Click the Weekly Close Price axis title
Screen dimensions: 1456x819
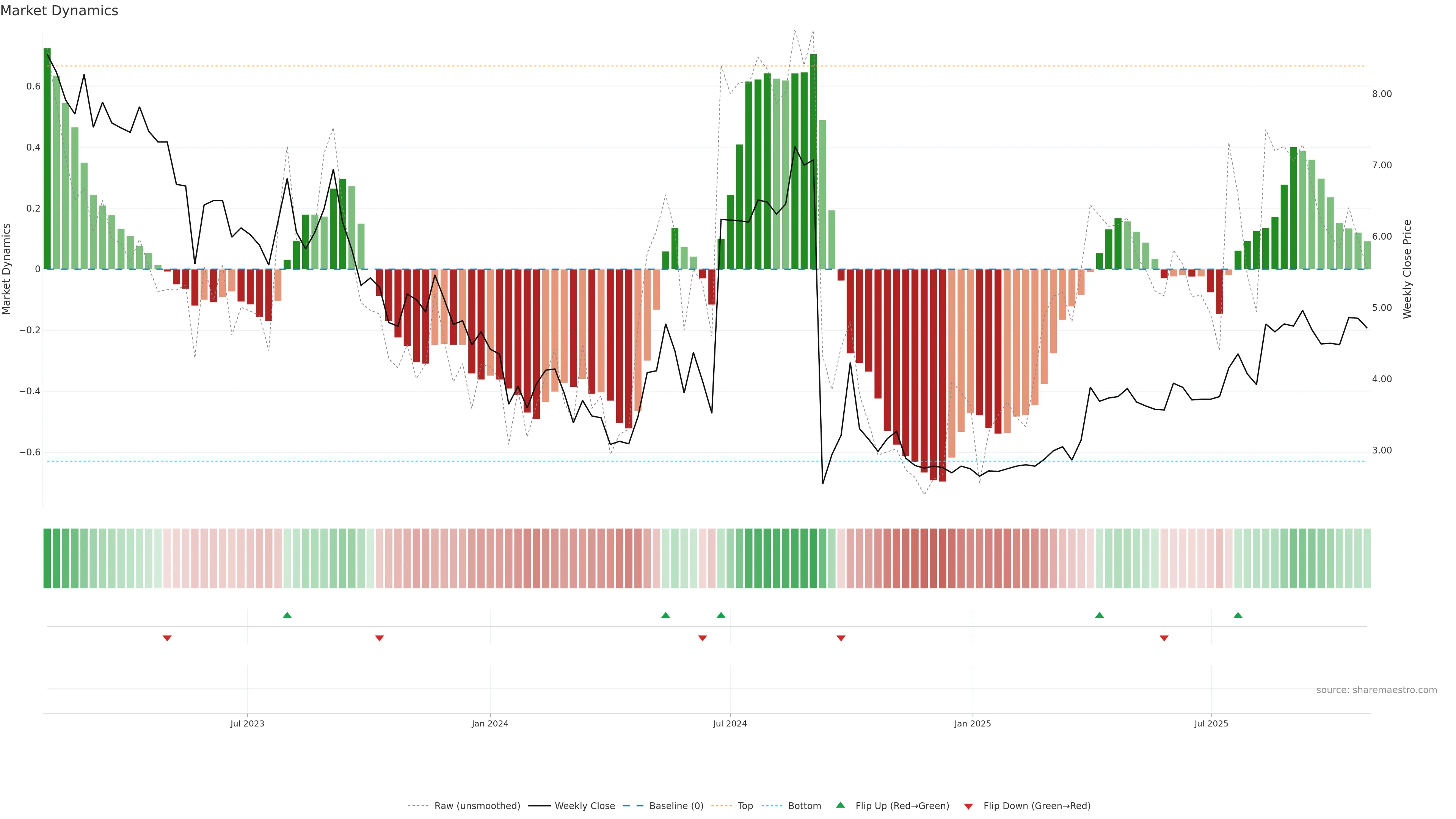click(1407, 269)
